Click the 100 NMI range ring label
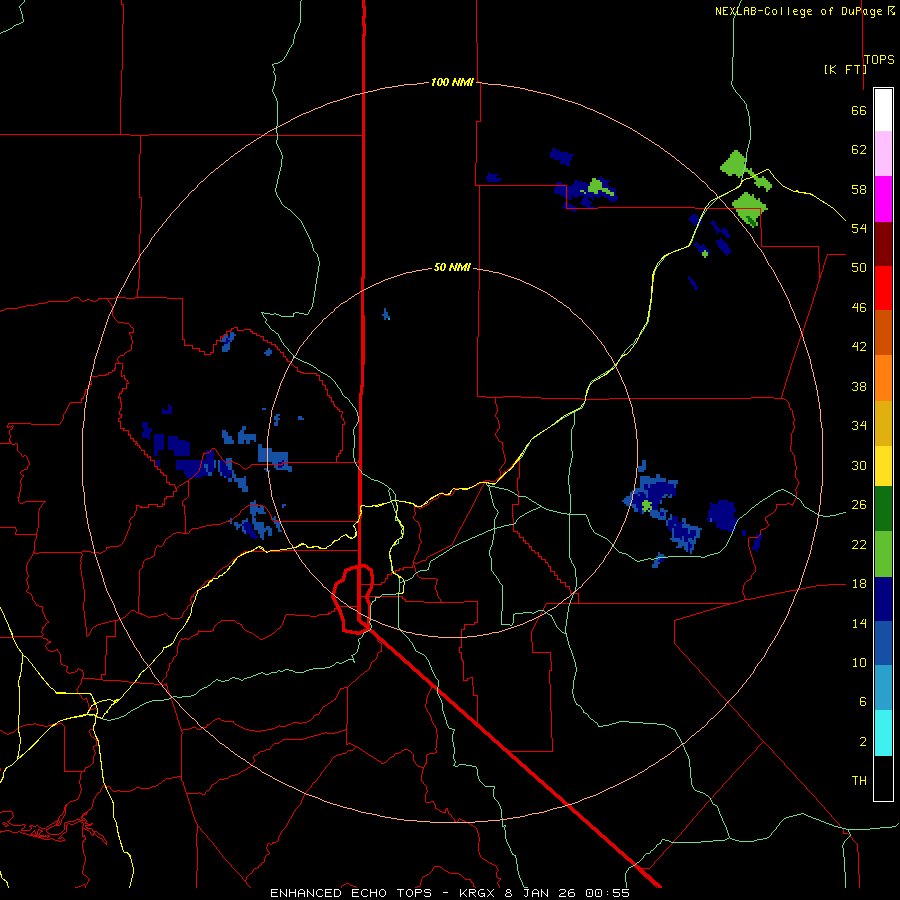 (452, 82)
